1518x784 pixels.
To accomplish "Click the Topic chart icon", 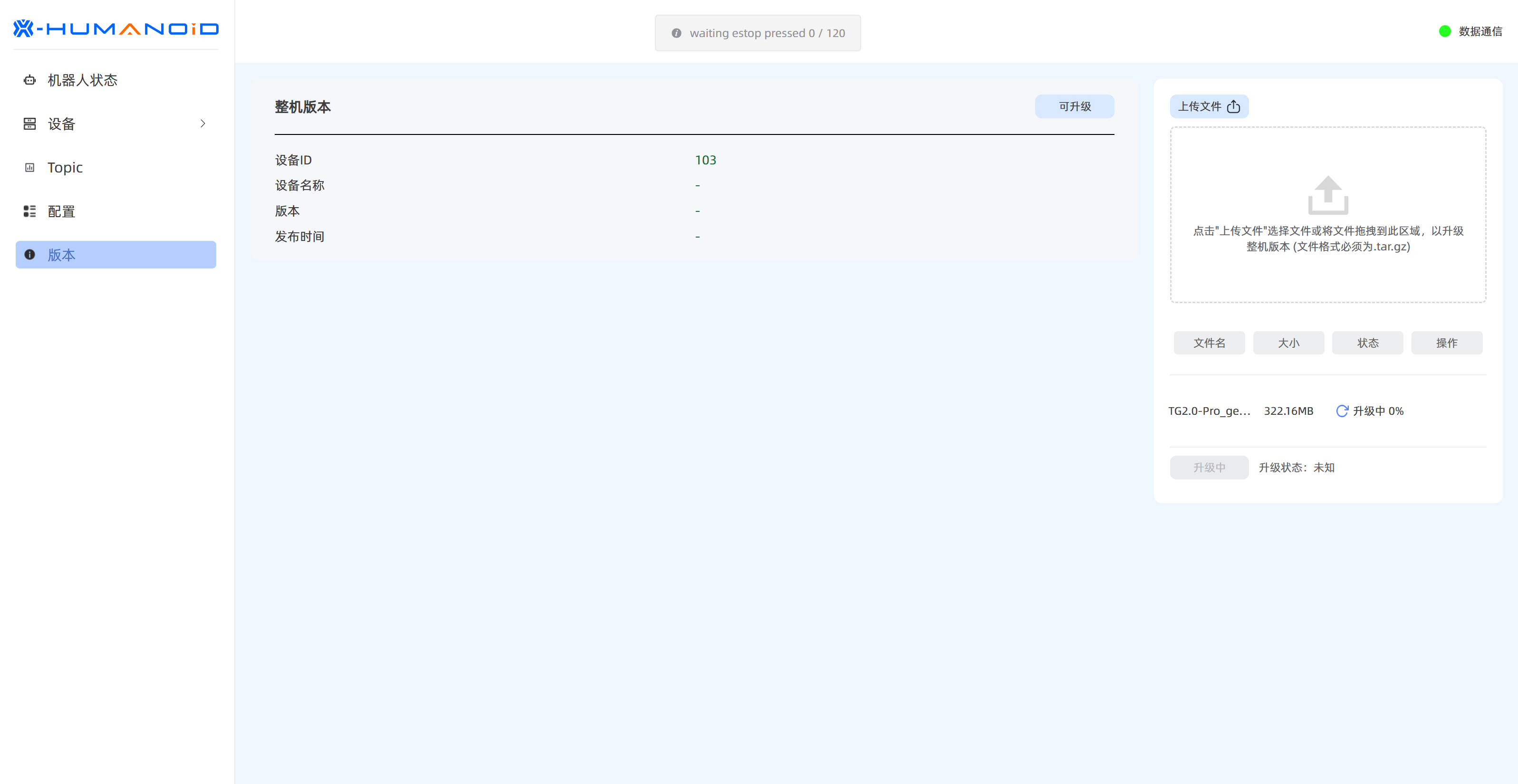I will coord(29,167).
